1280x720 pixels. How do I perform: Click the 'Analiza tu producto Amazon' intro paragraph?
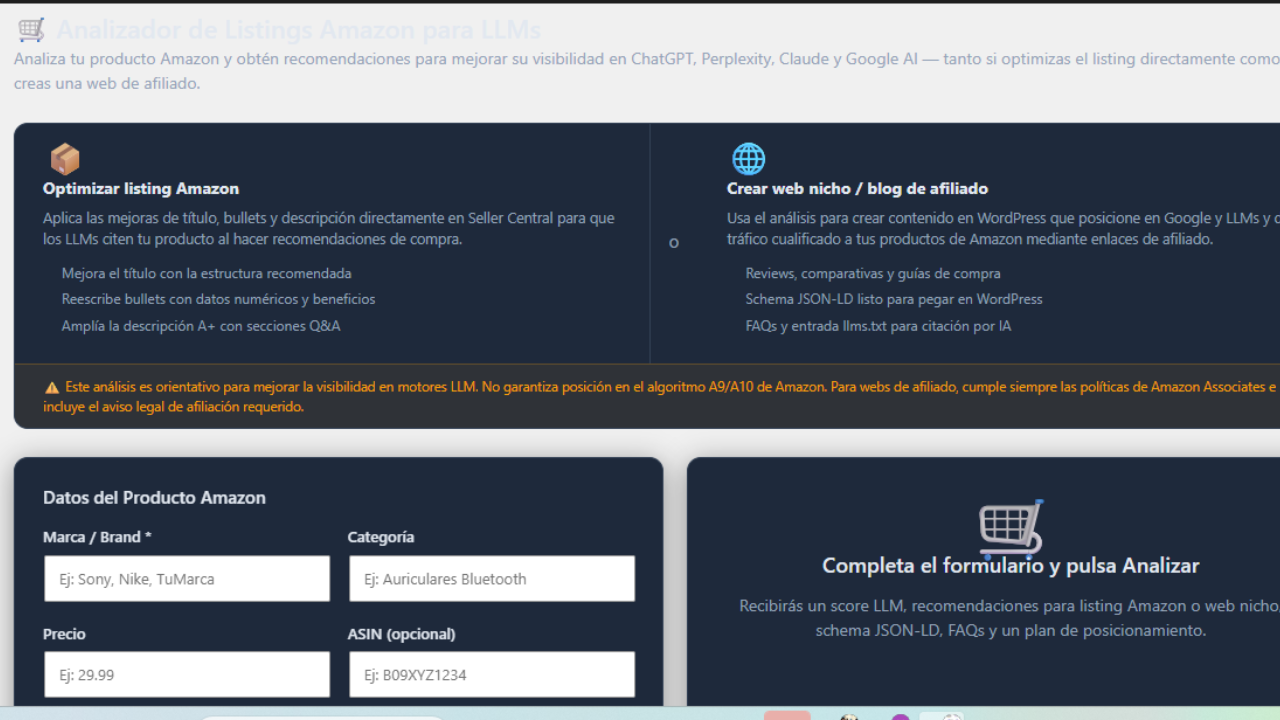pyautogui.click(x=647, y=71)
